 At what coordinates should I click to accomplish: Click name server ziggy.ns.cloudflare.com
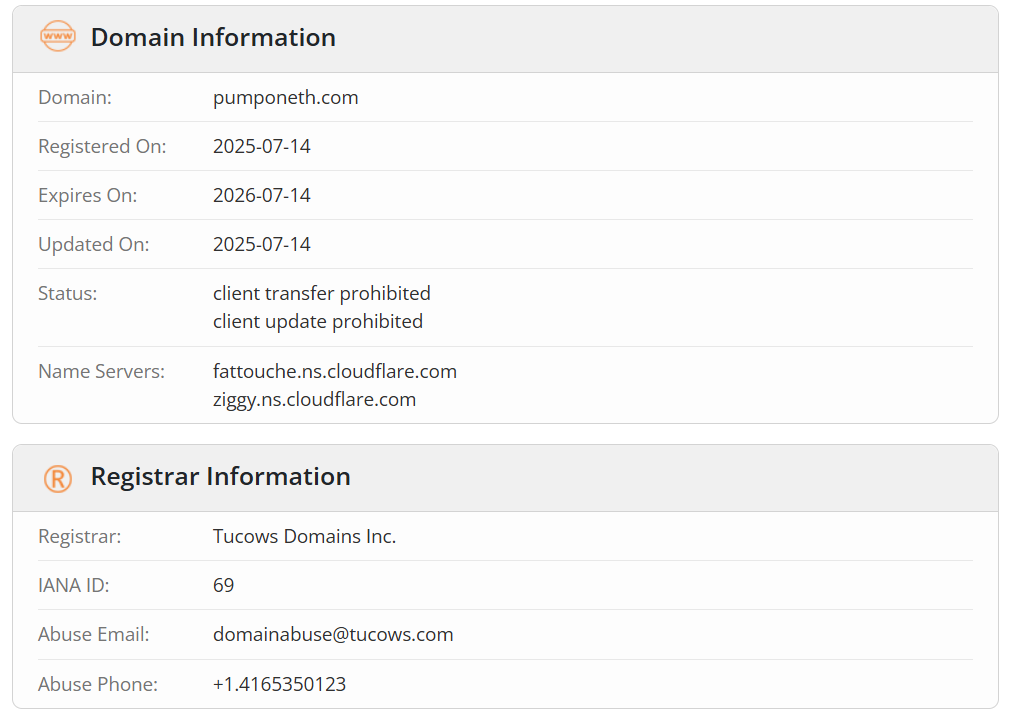tap(314, 399)
